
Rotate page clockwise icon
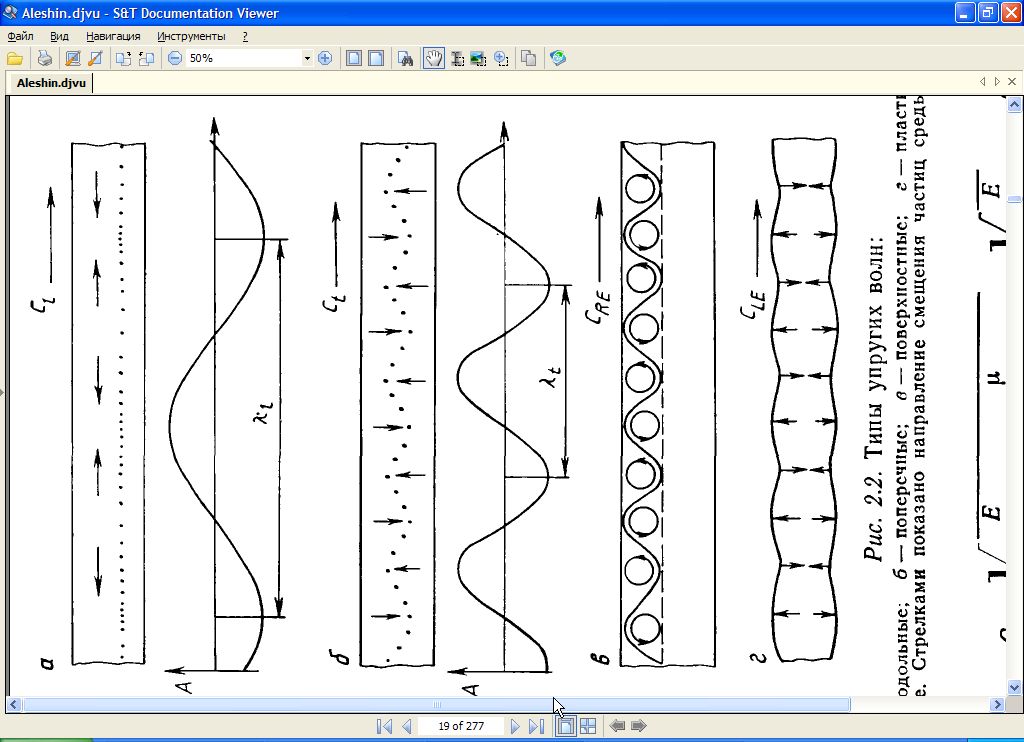[123, 59]
